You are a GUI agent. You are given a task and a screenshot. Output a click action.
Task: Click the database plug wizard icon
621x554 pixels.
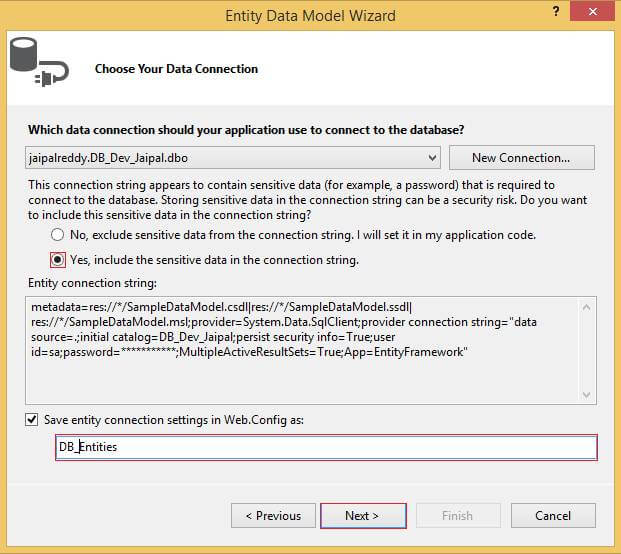click(38, 67)
